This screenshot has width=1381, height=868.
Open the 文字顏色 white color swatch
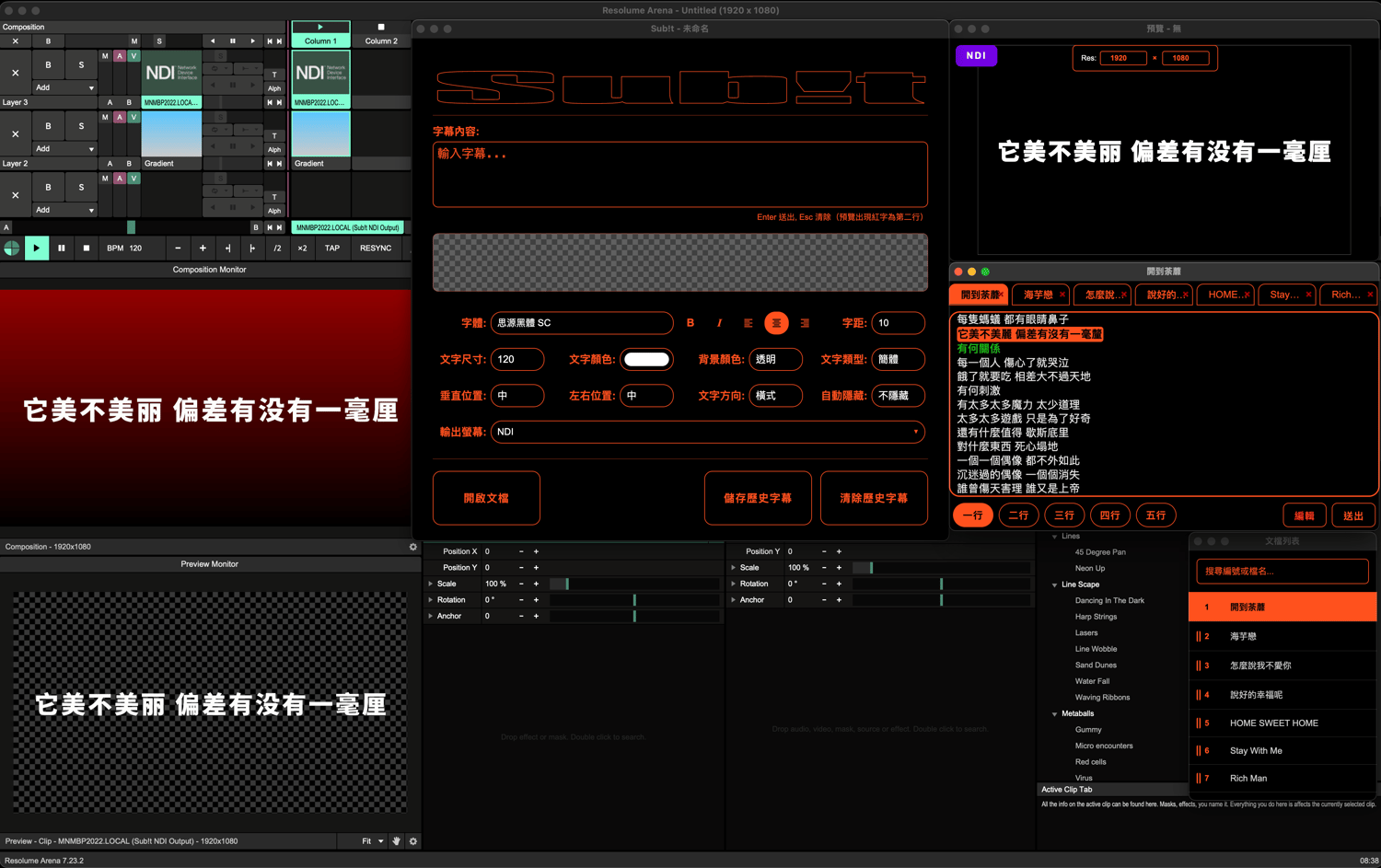coord(646,360)
